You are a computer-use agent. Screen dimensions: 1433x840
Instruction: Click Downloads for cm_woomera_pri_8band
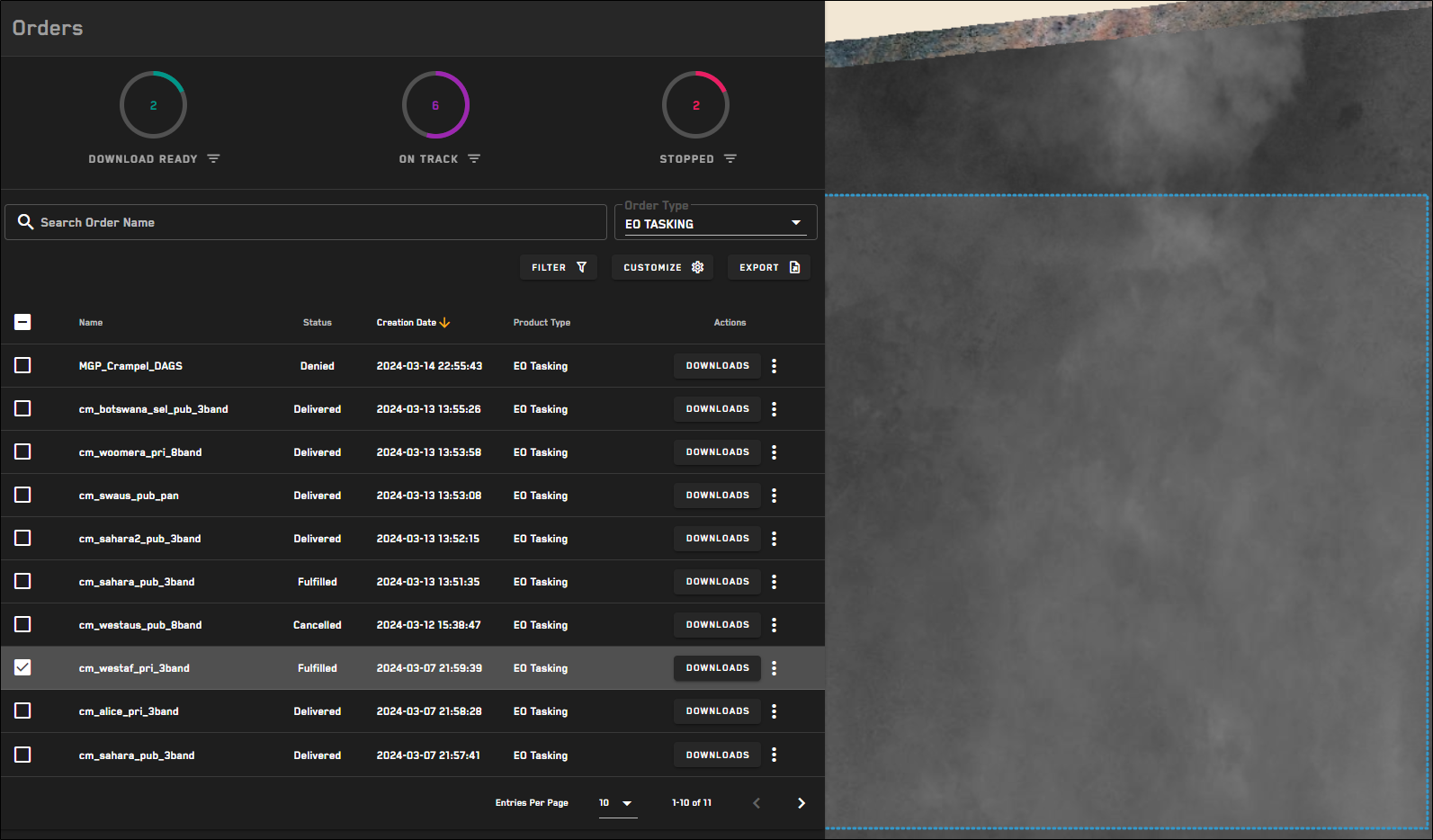pyautogui.click(x=717, y=452)
